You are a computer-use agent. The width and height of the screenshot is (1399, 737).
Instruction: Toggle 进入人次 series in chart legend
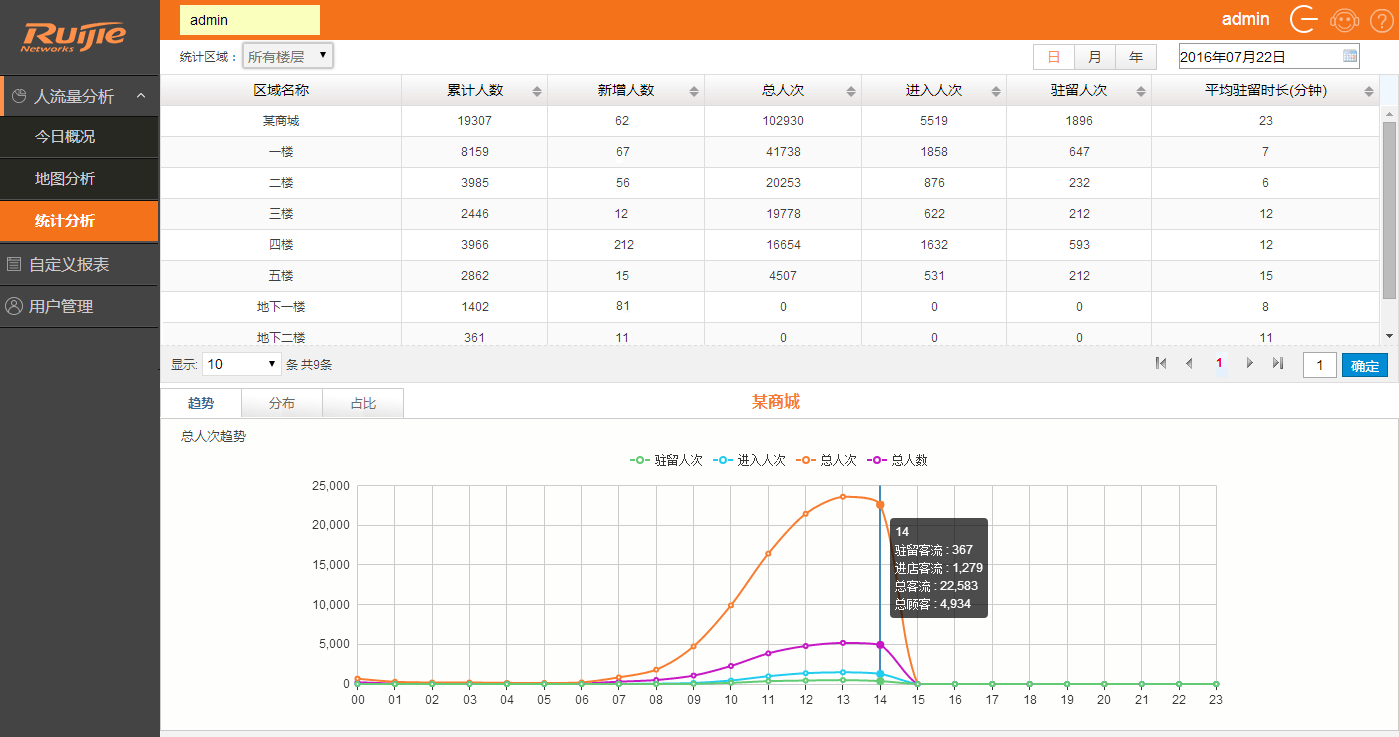click(x=749, y=460)
